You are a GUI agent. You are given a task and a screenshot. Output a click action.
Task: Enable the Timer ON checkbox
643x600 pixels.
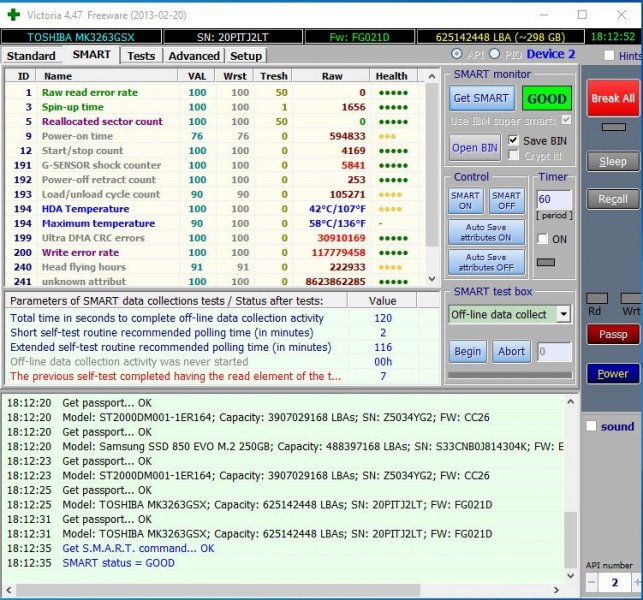[x=543, y=239]
